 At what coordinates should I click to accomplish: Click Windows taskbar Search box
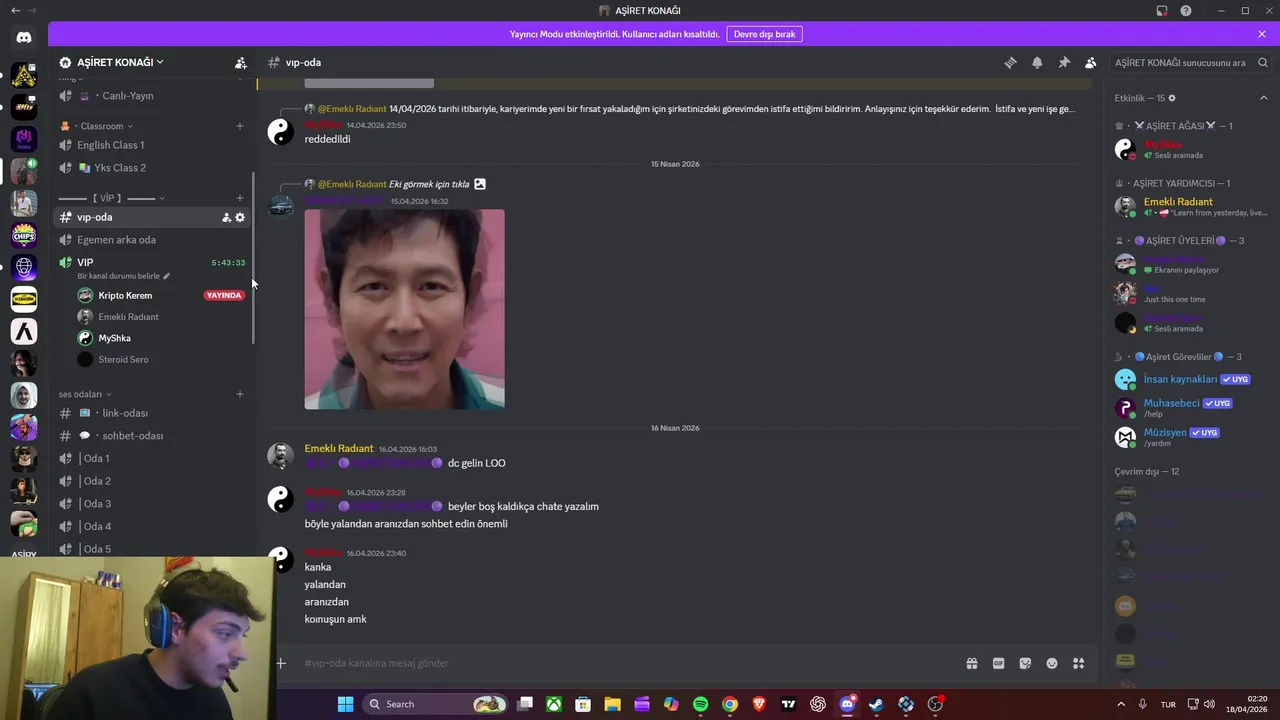pyautogui.click(x=436, y=704)
